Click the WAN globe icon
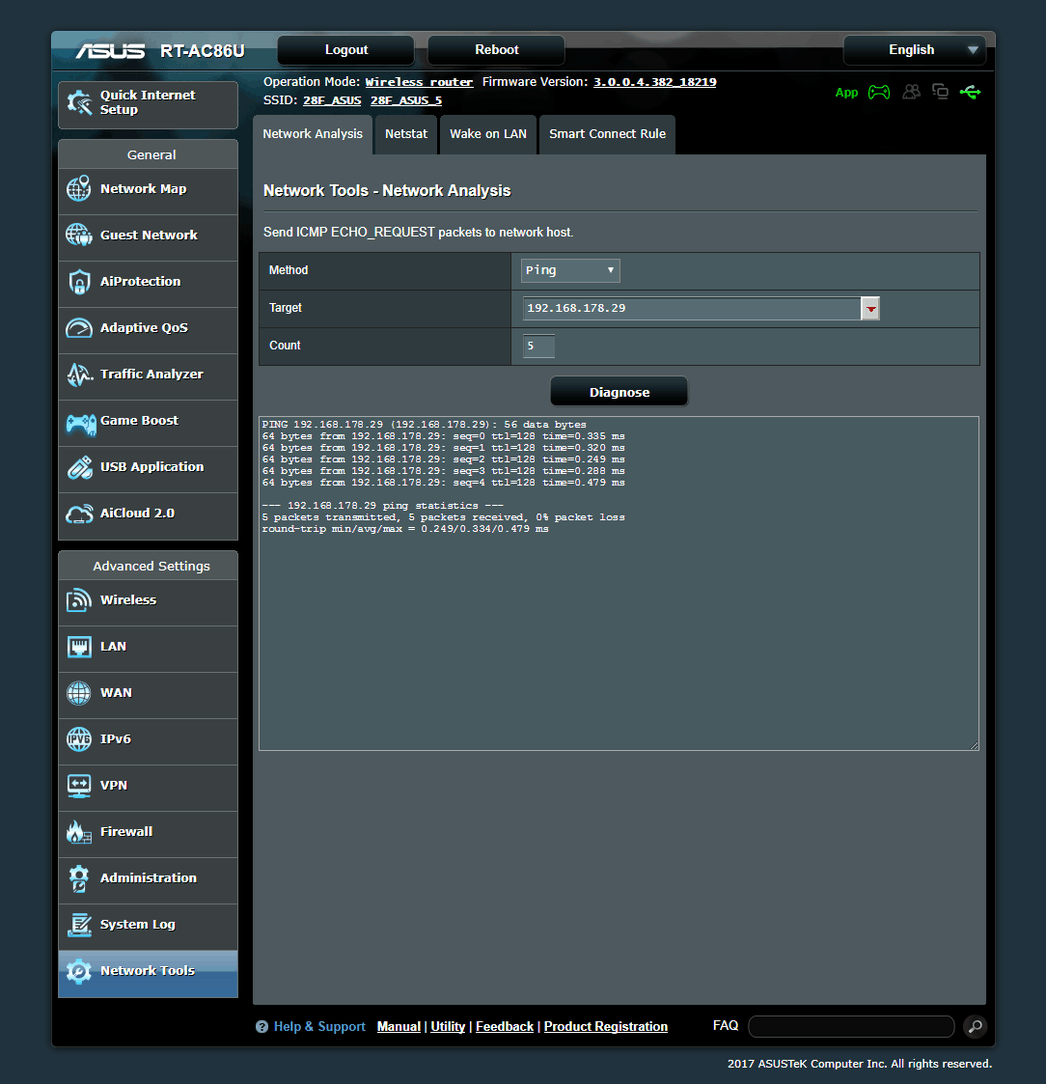 click(x=79, y=693)
